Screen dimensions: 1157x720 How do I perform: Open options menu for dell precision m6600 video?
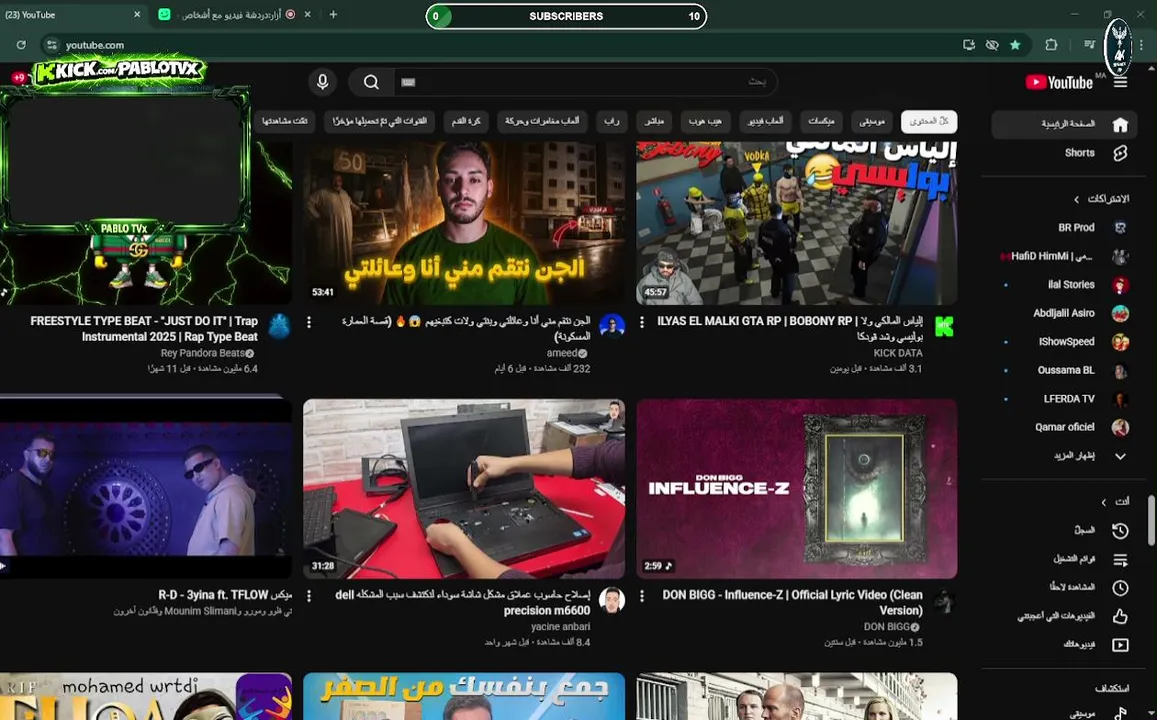[308, 596]
